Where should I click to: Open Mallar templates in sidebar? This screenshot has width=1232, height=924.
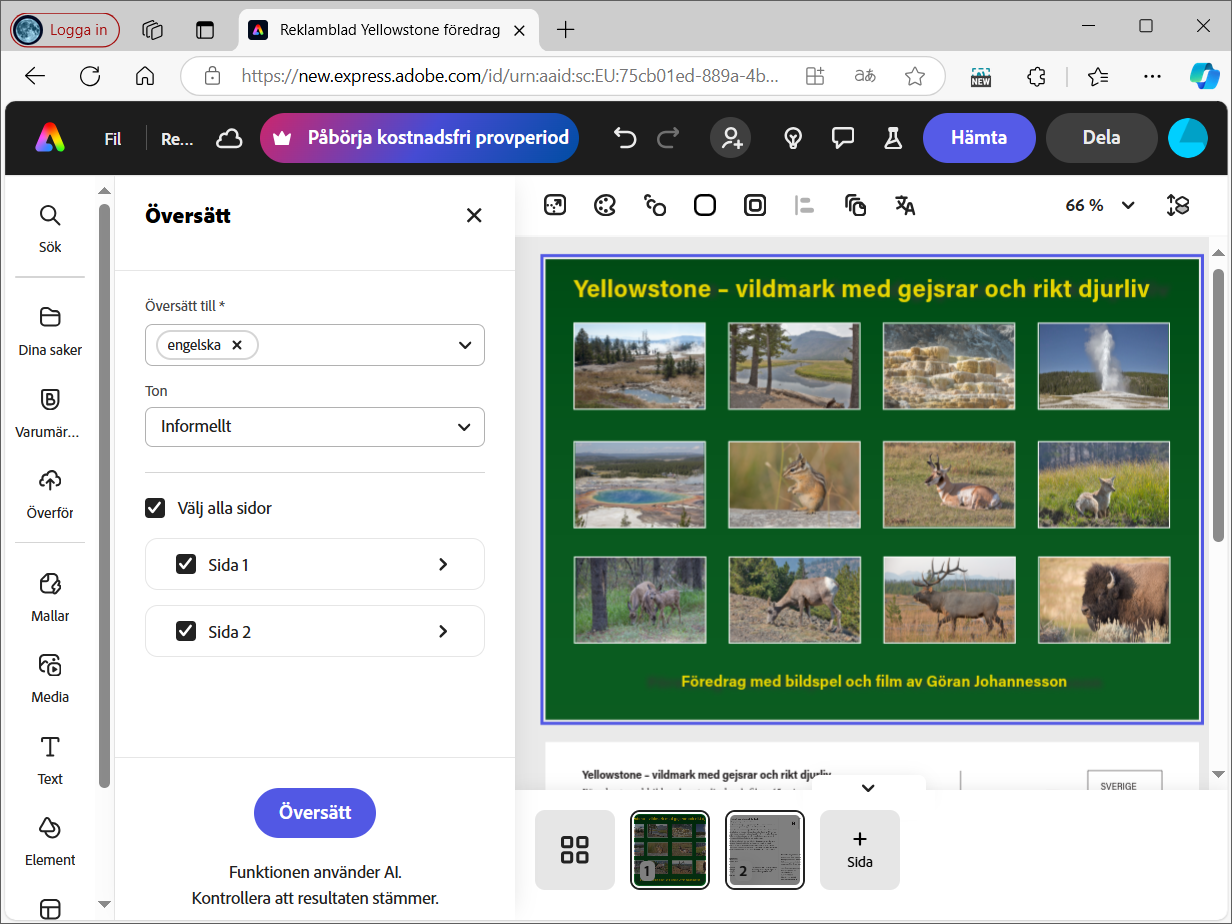pyautogui.click(x=50, y=597)
